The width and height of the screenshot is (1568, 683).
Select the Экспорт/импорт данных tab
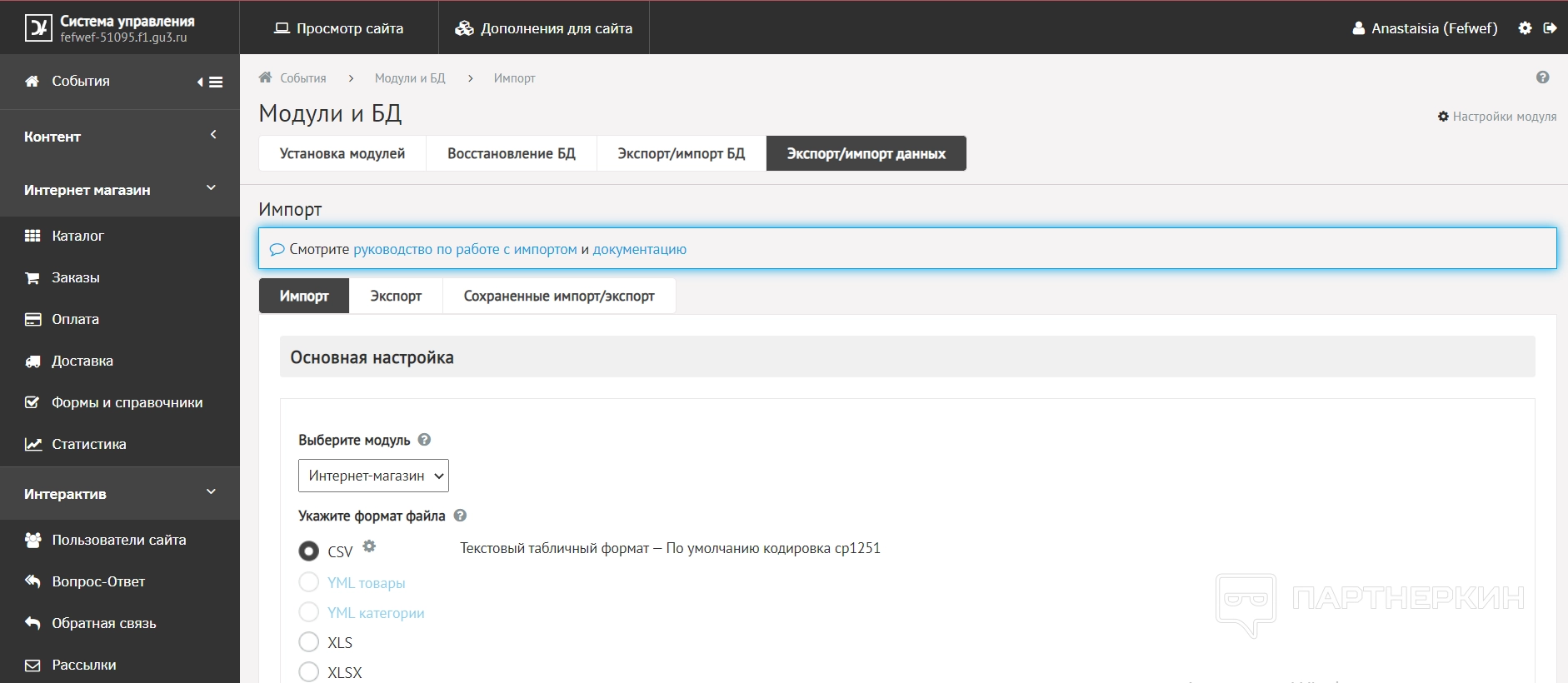point(866,153)
